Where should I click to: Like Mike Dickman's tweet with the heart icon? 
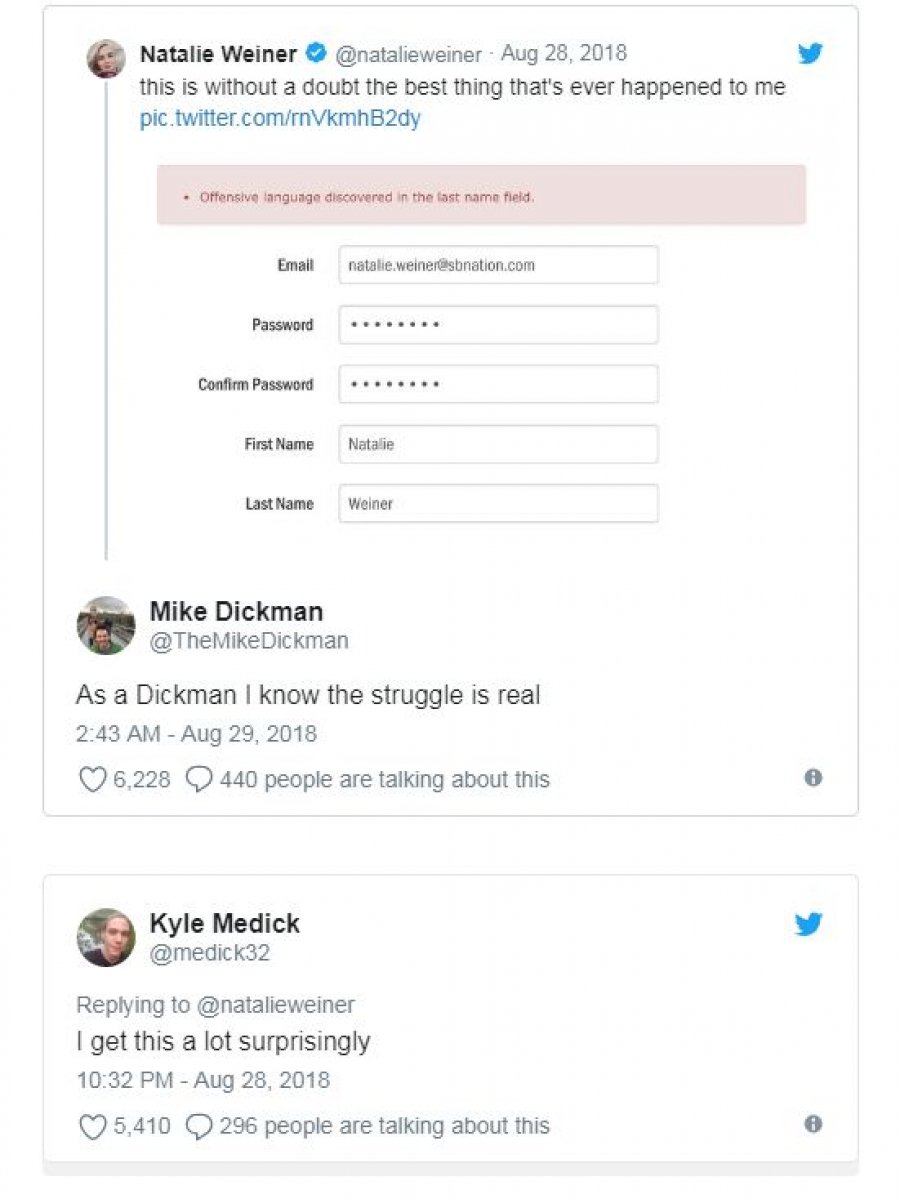tap(93, 779)
